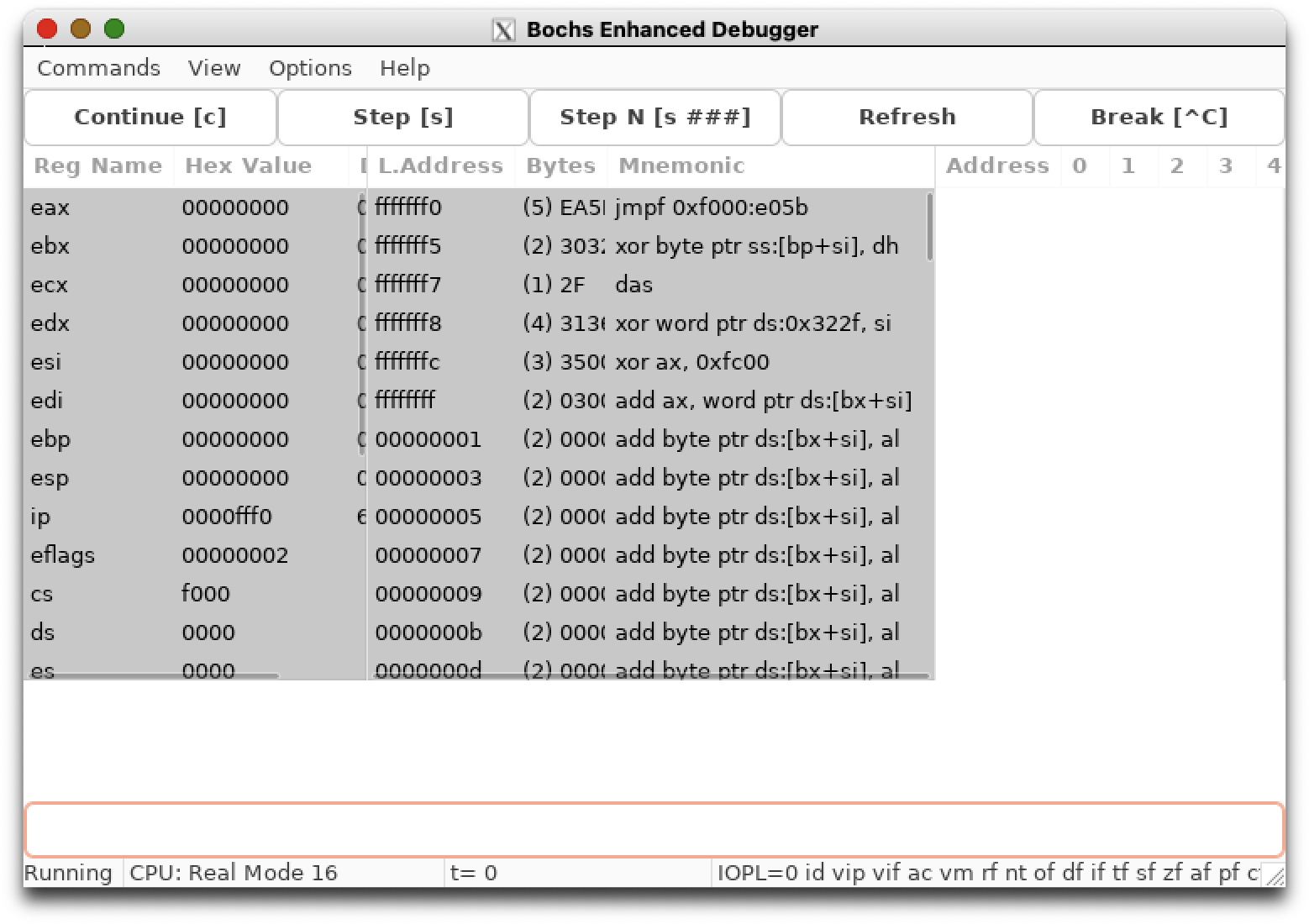The height and width of the screenshot is (924, 1309).
Task: Click the Reg Name column header
Action: pos(98,165)
